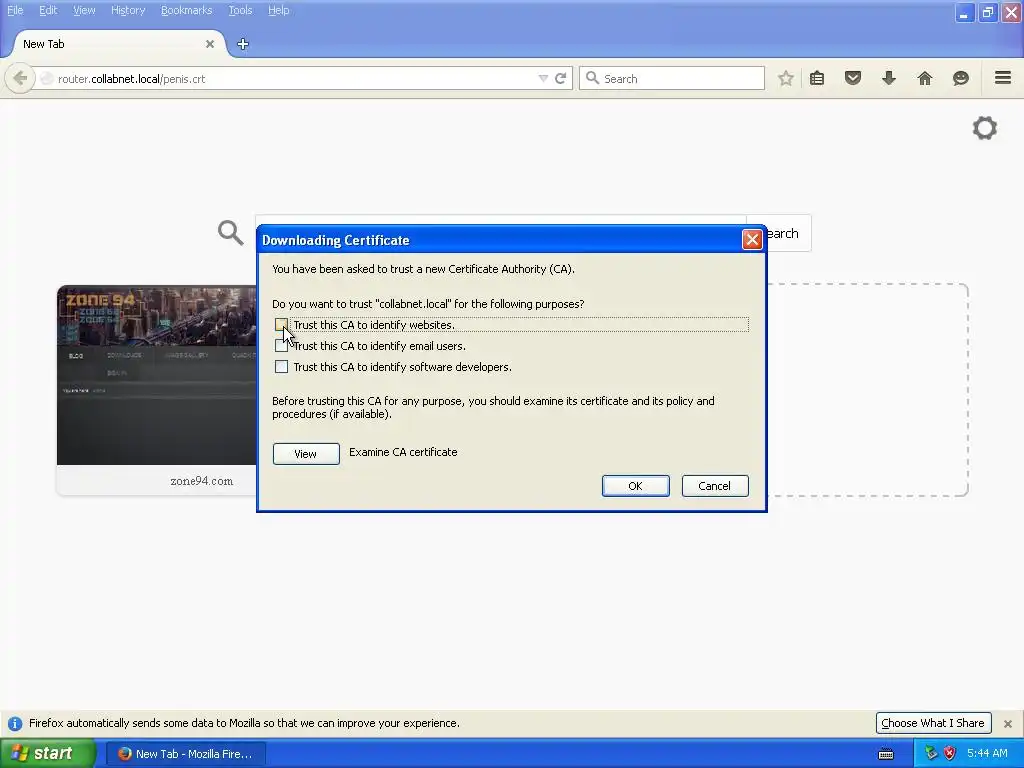Click the magnifier icon in the toolbar search box
The height and width of the screenshot is (768, 1024).
[592, 78]
